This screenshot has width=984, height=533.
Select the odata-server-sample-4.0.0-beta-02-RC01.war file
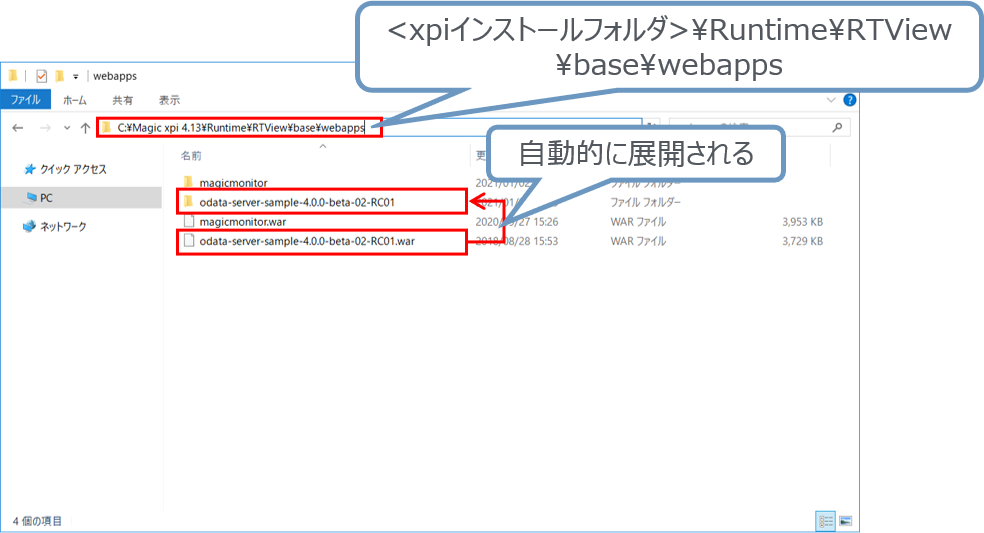coord(306,241)
